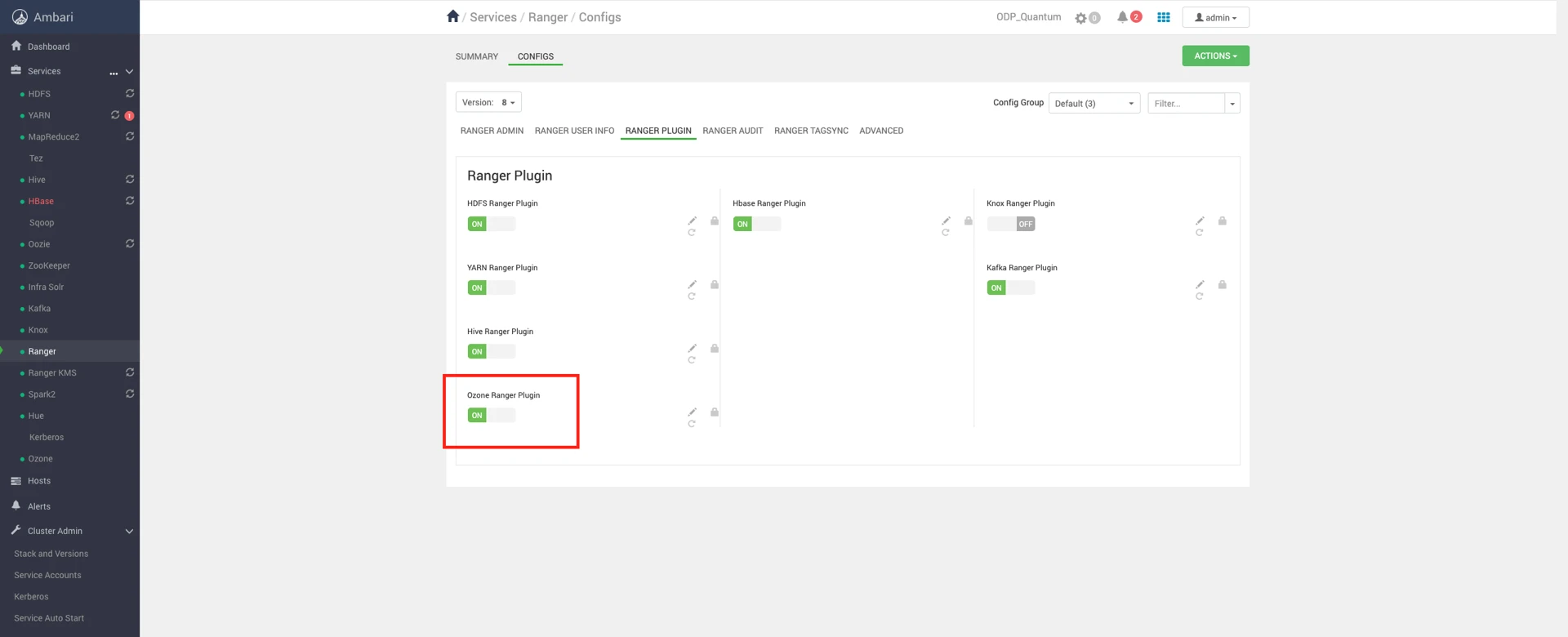Edit Hive Ranger Plugin pencil icon

pyautogui.click(x=693, y=348)
